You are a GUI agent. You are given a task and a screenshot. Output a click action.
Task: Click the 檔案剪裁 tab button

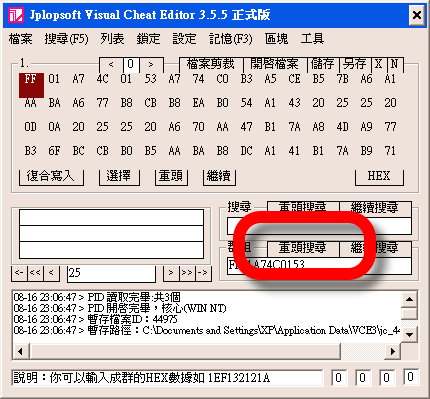(211, 64)
